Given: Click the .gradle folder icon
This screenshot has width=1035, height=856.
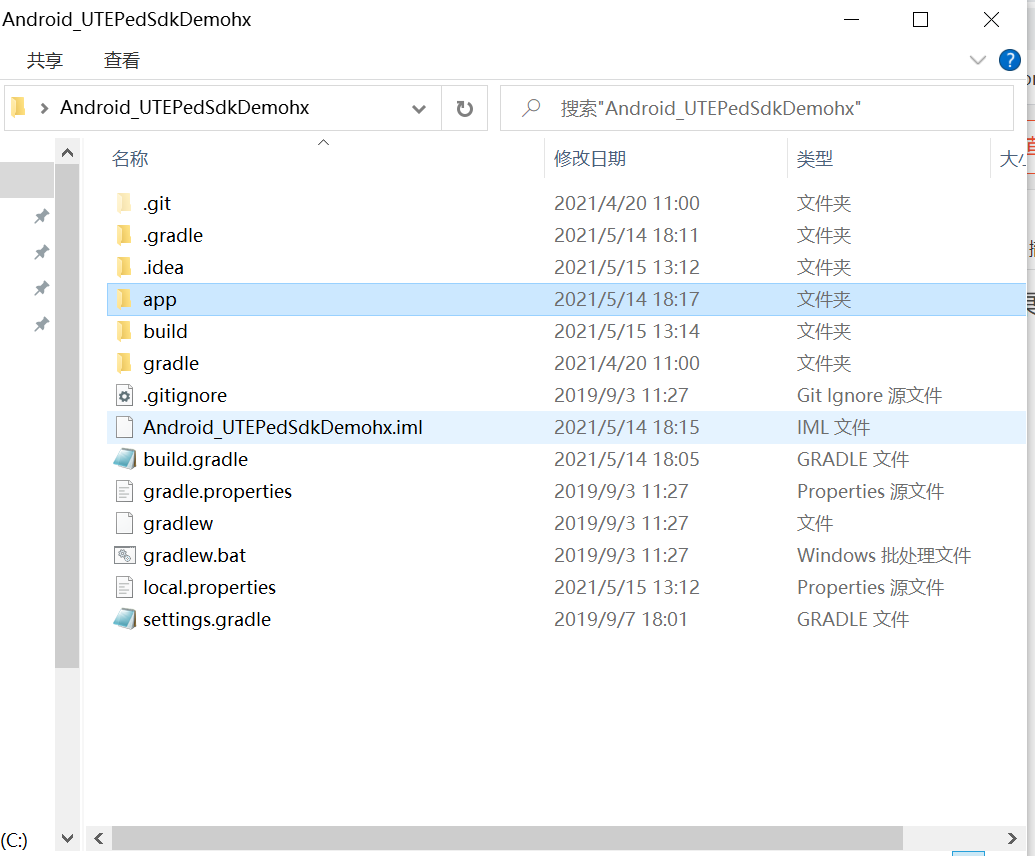Looking at the screenshot, I should 124,235.
